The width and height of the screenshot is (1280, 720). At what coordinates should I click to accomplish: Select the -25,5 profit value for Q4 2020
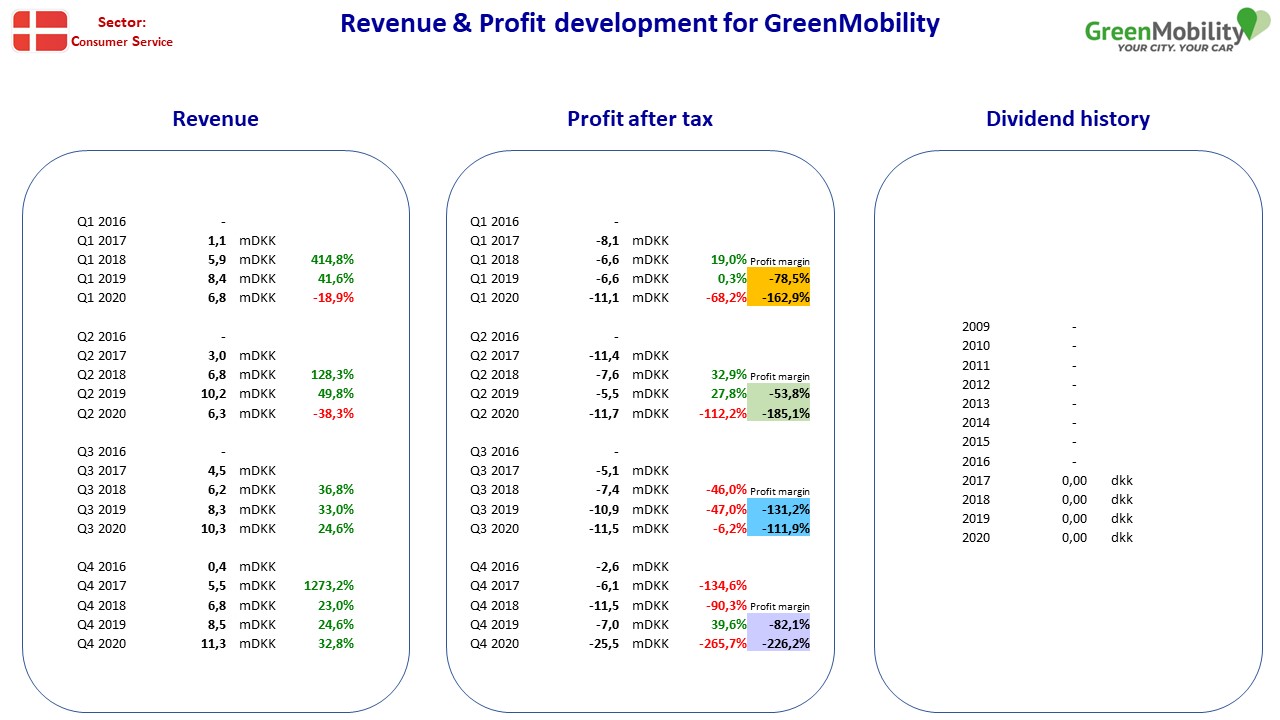point(604,644)
